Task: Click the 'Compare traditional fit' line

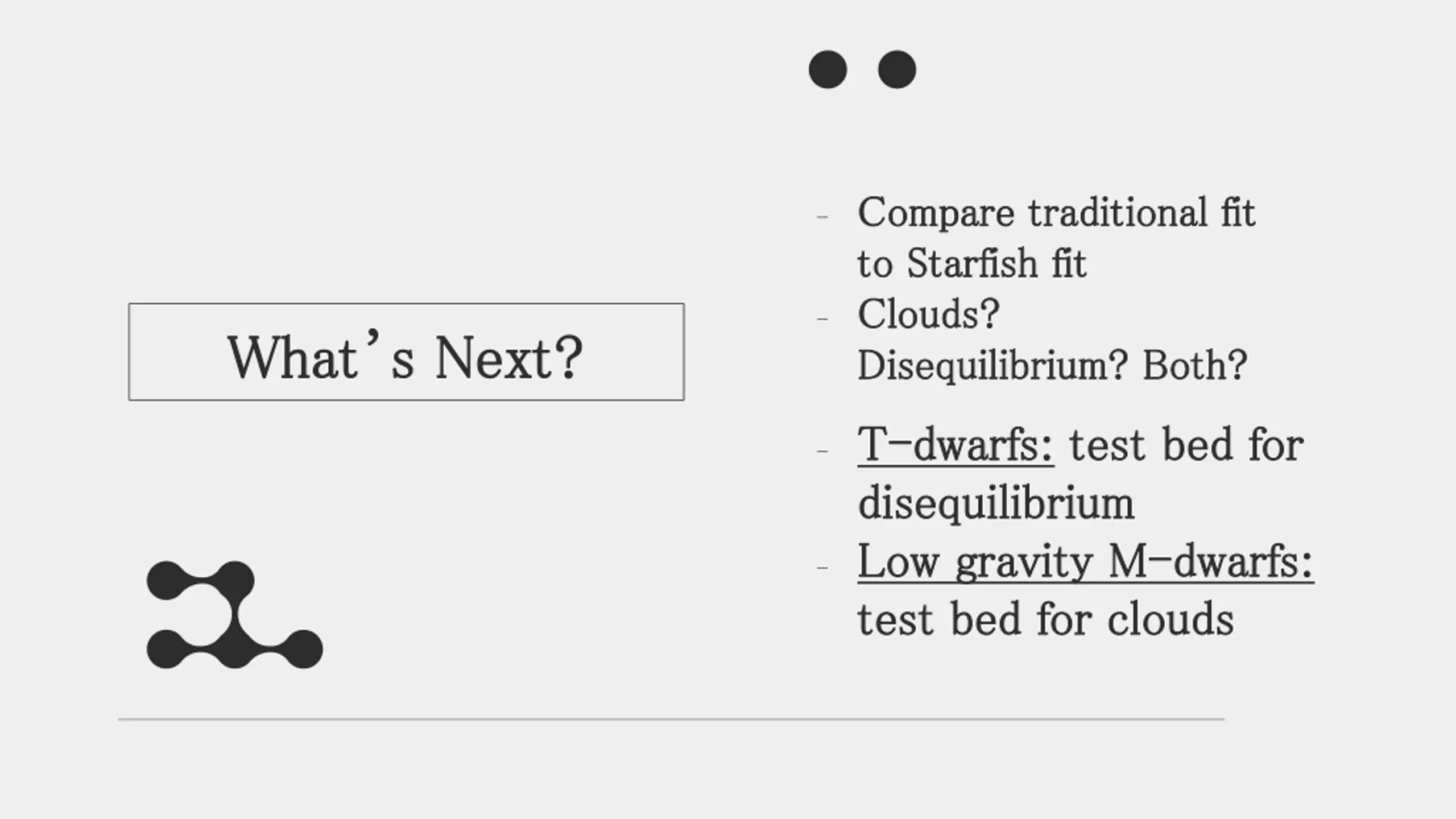Action: pyautogui.click(x=1056, y=213)
